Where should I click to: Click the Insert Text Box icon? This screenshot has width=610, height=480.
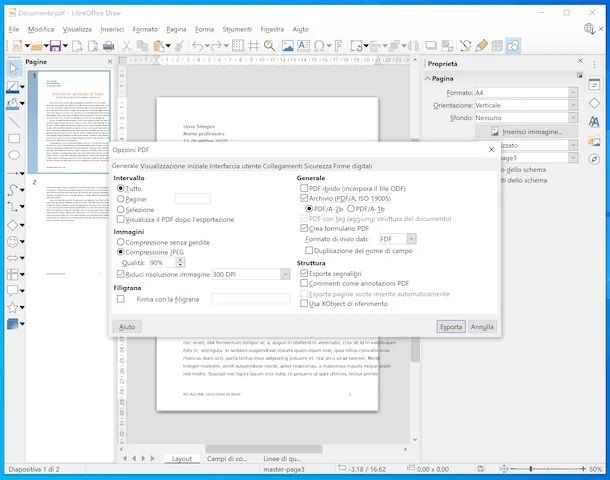(x=303, y=46)
